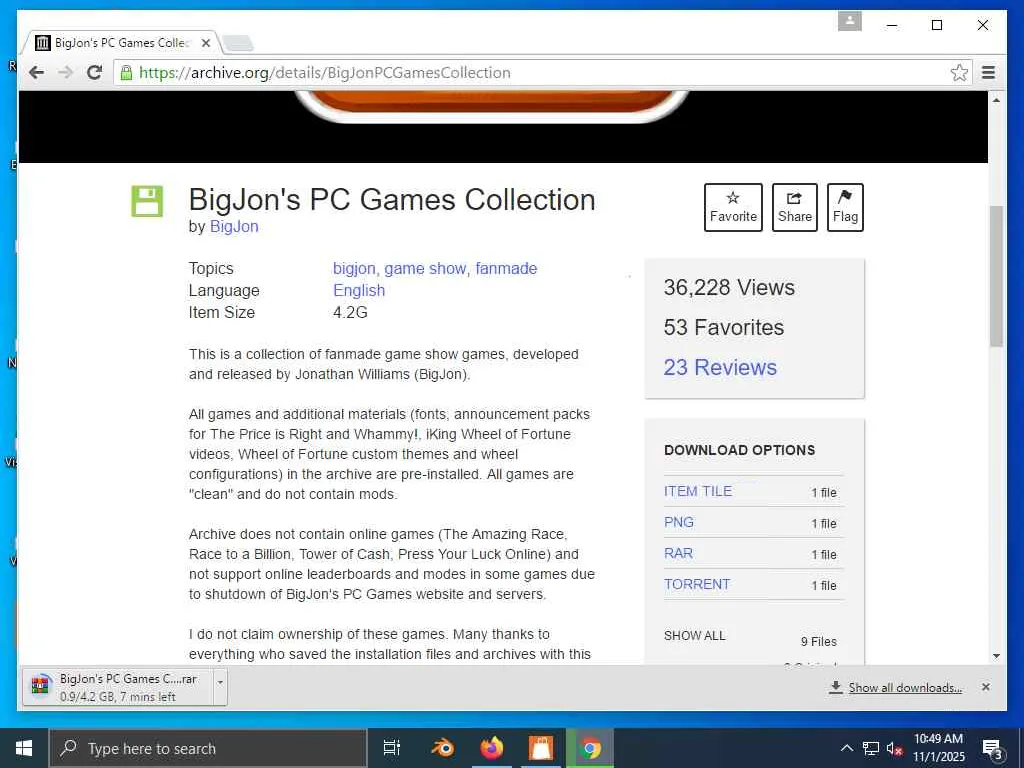Click the browser forward arrow
The image size is (1024, 768).
[65, 72]
